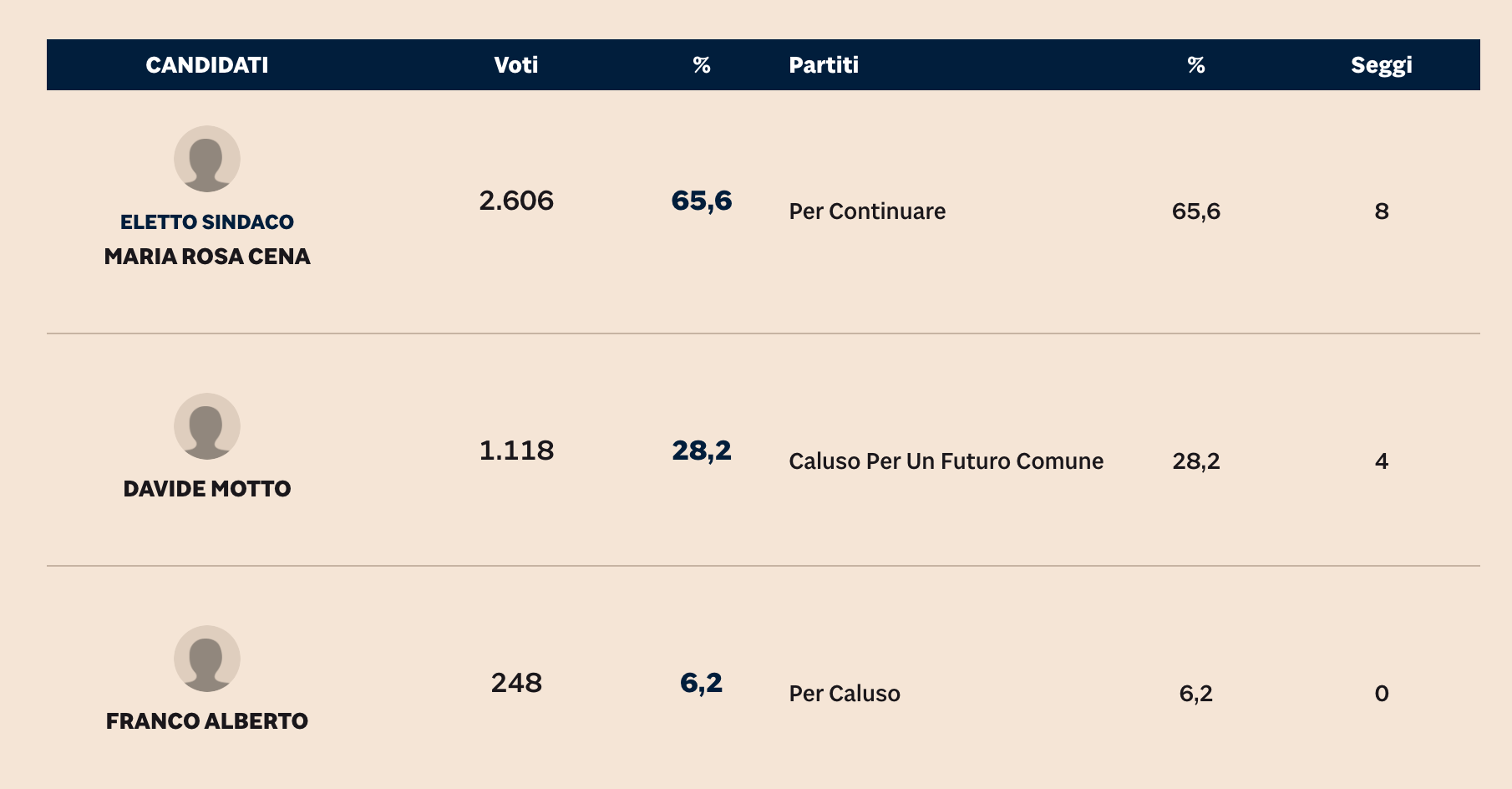This screenshot has width=1512, height=789.
Task: Select the Per Continuare party name
Action: click(x=867, y=211)
